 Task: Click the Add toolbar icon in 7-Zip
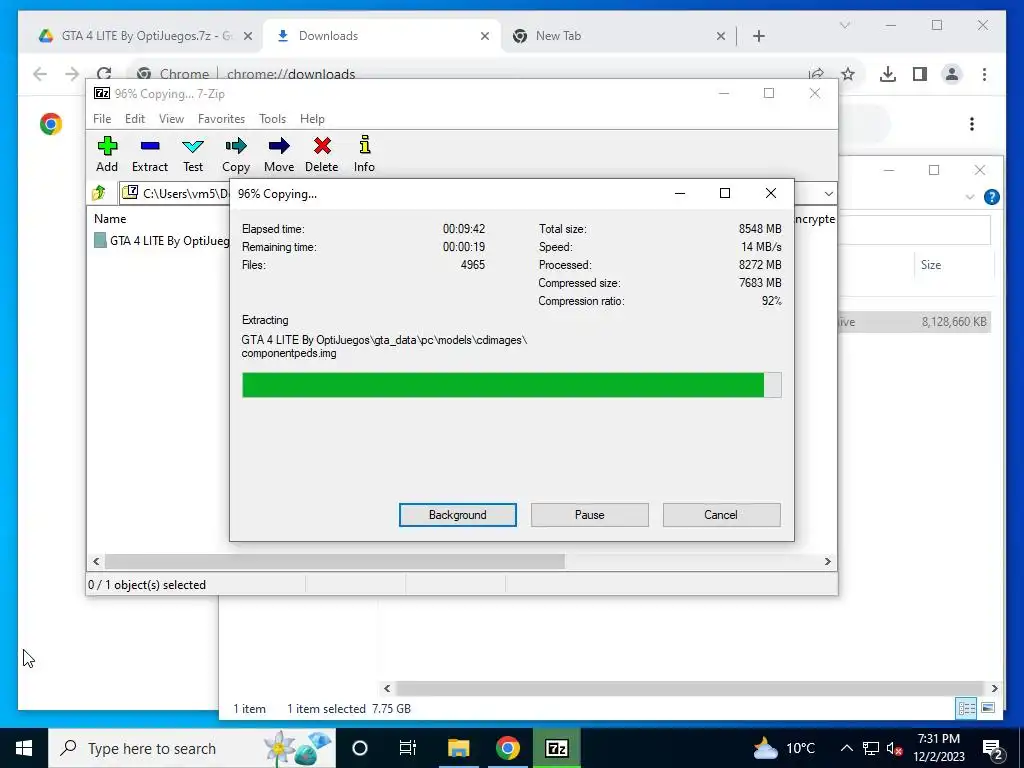(x=107, y=154)
